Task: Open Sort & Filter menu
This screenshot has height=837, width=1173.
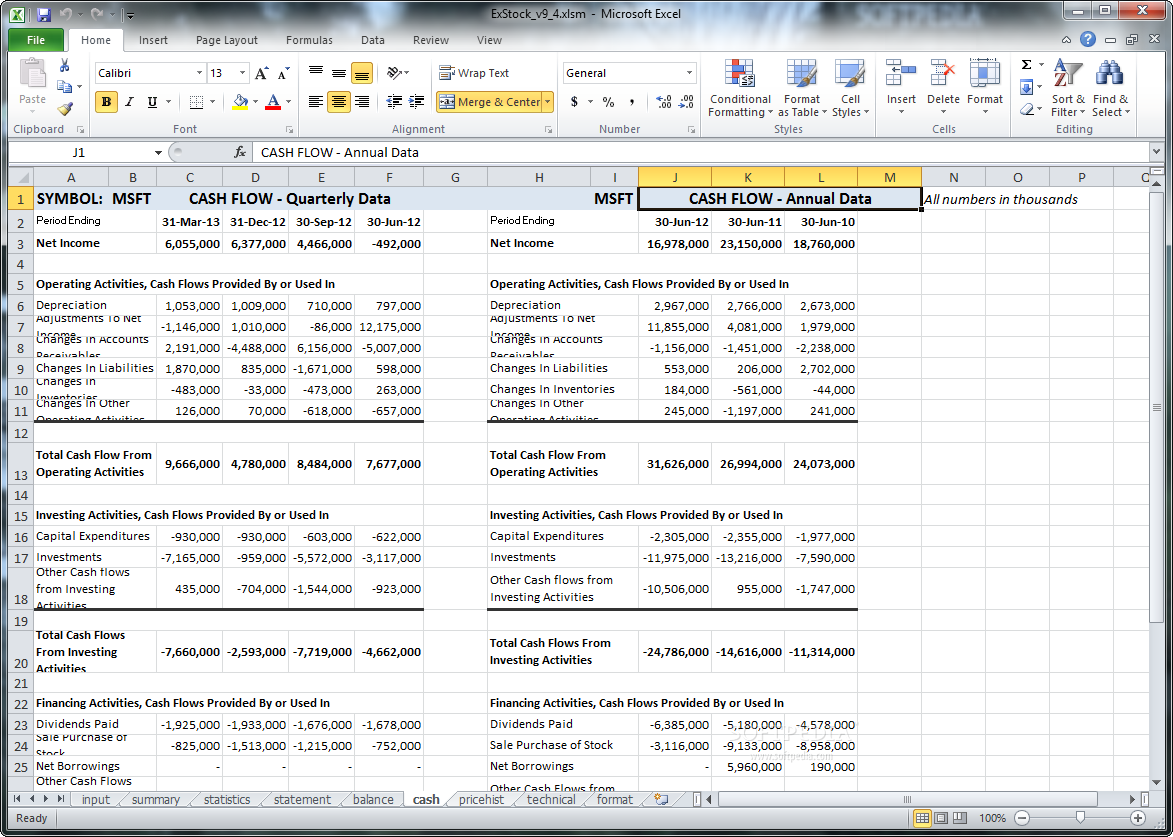Action: pos(1068,88)
